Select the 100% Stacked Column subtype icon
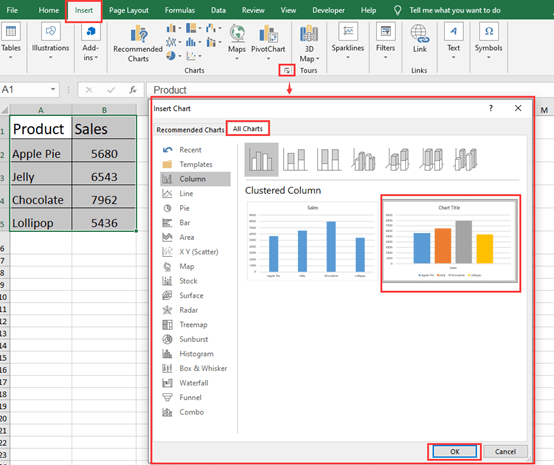The image size is (554, 465). point(329,159)
